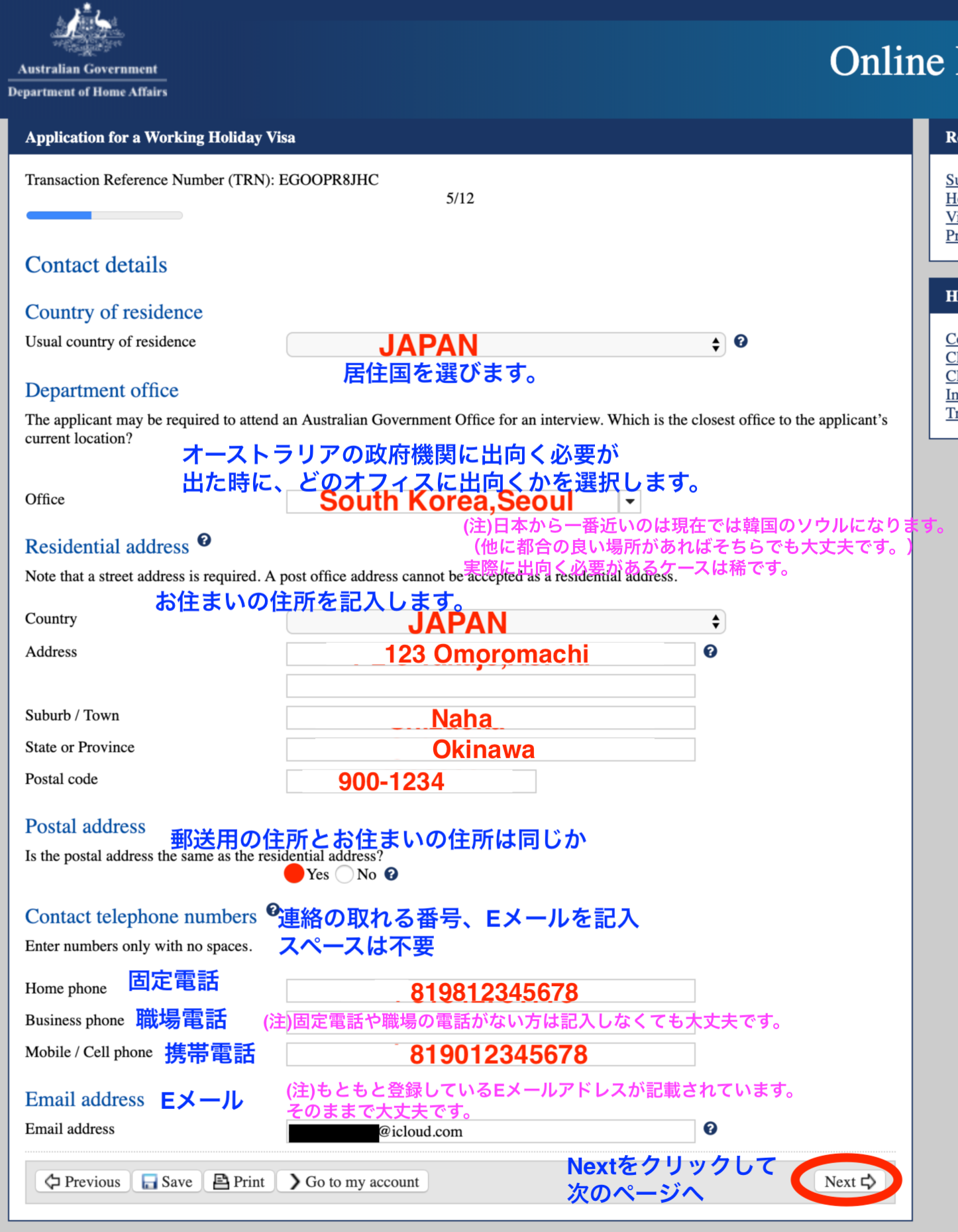Click help icon beside the Email address field
This screenshot has height=1232, width=958.
710,1129
